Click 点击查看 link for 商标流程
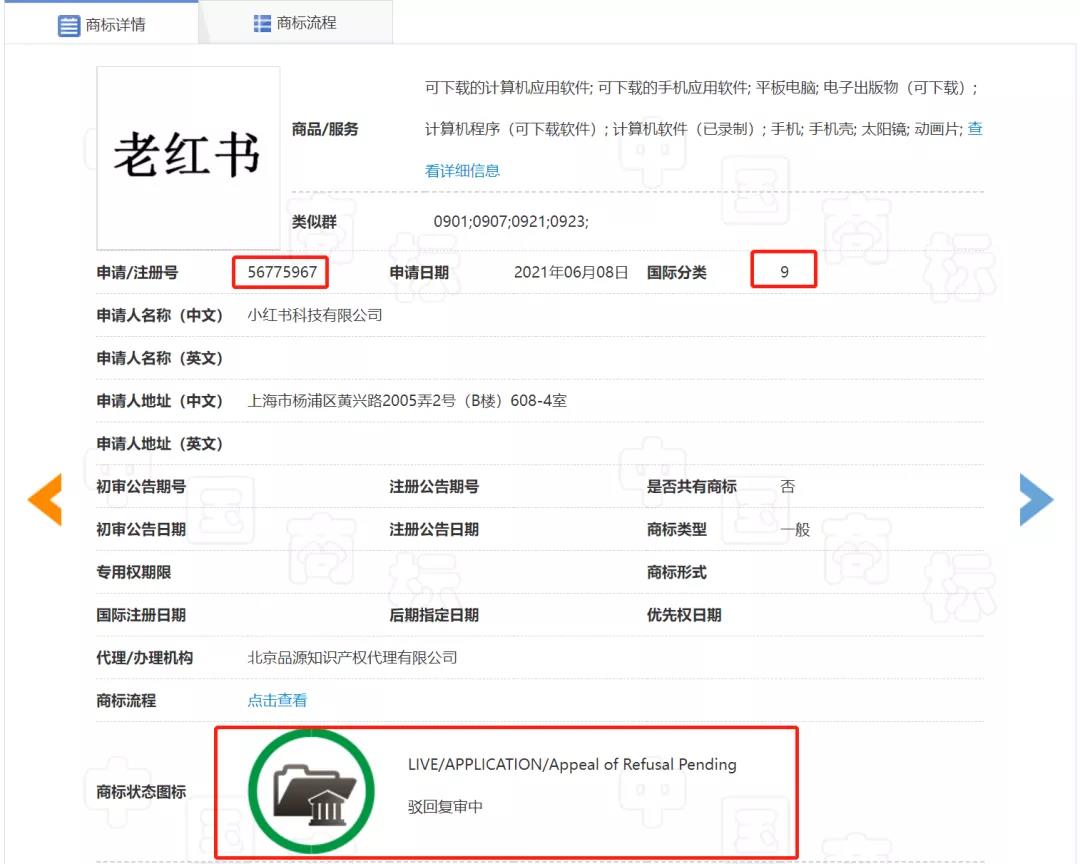Screen dimensions: 1080x864 tap(277, 701)
